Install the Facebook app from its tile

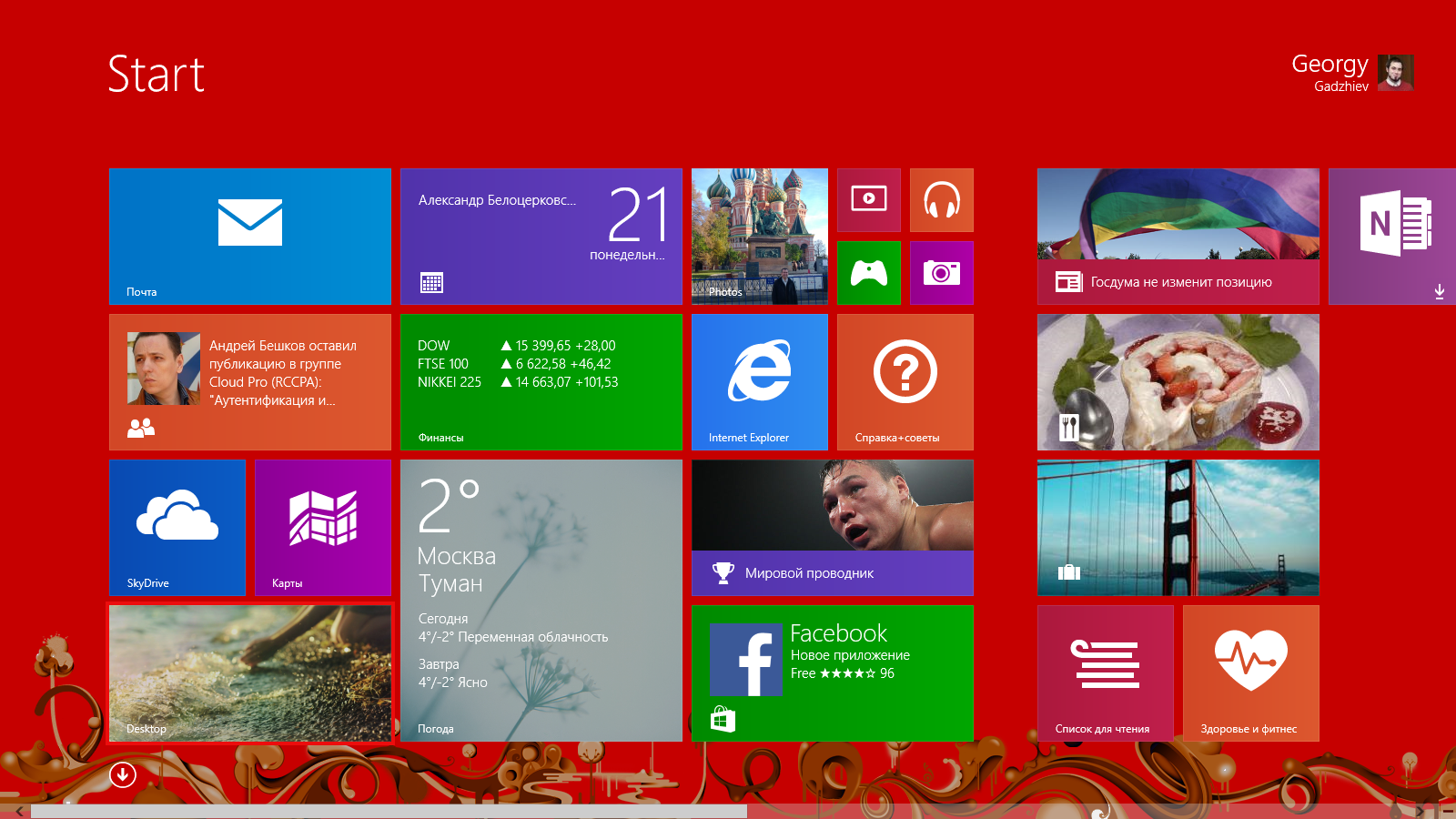[831, 673]
